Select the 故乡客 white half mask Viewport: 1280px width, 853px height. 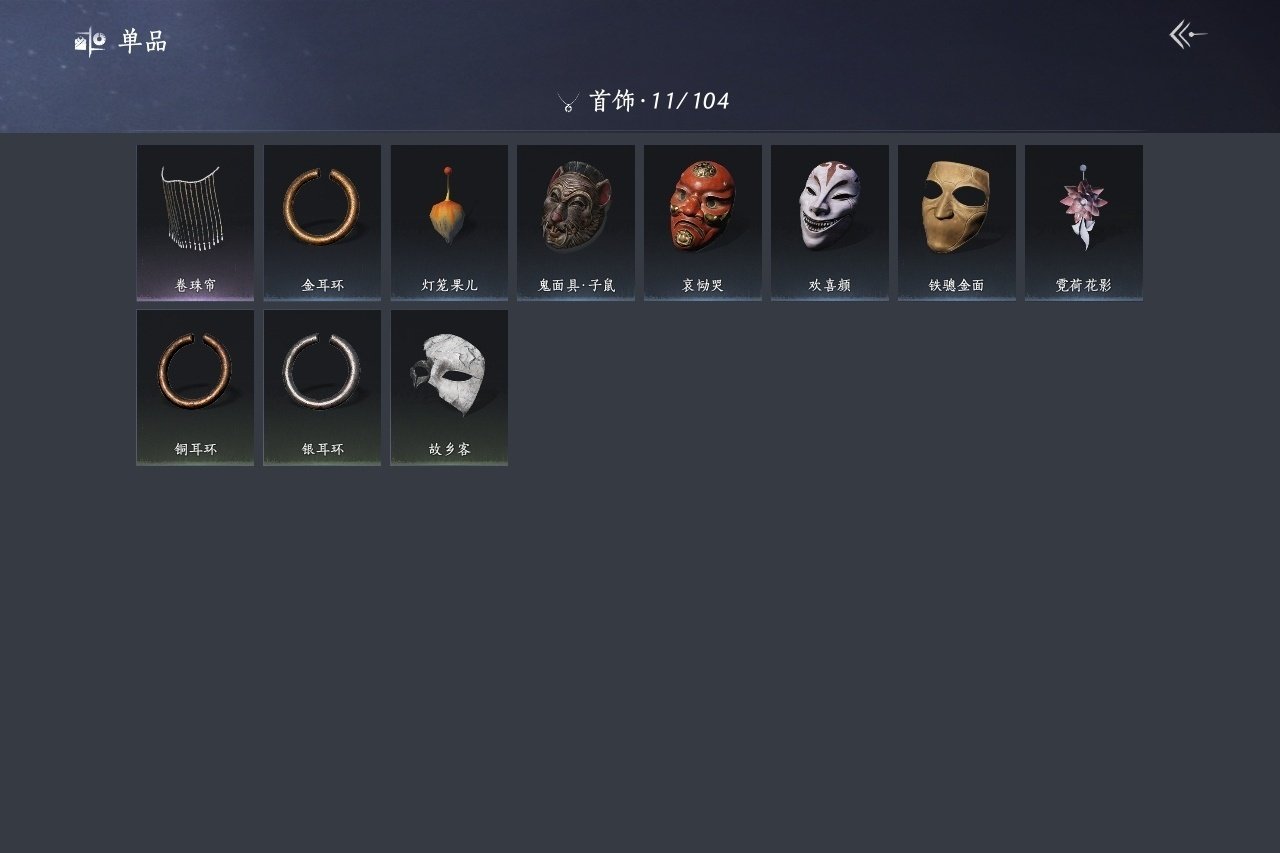click(x=449, y=387)
